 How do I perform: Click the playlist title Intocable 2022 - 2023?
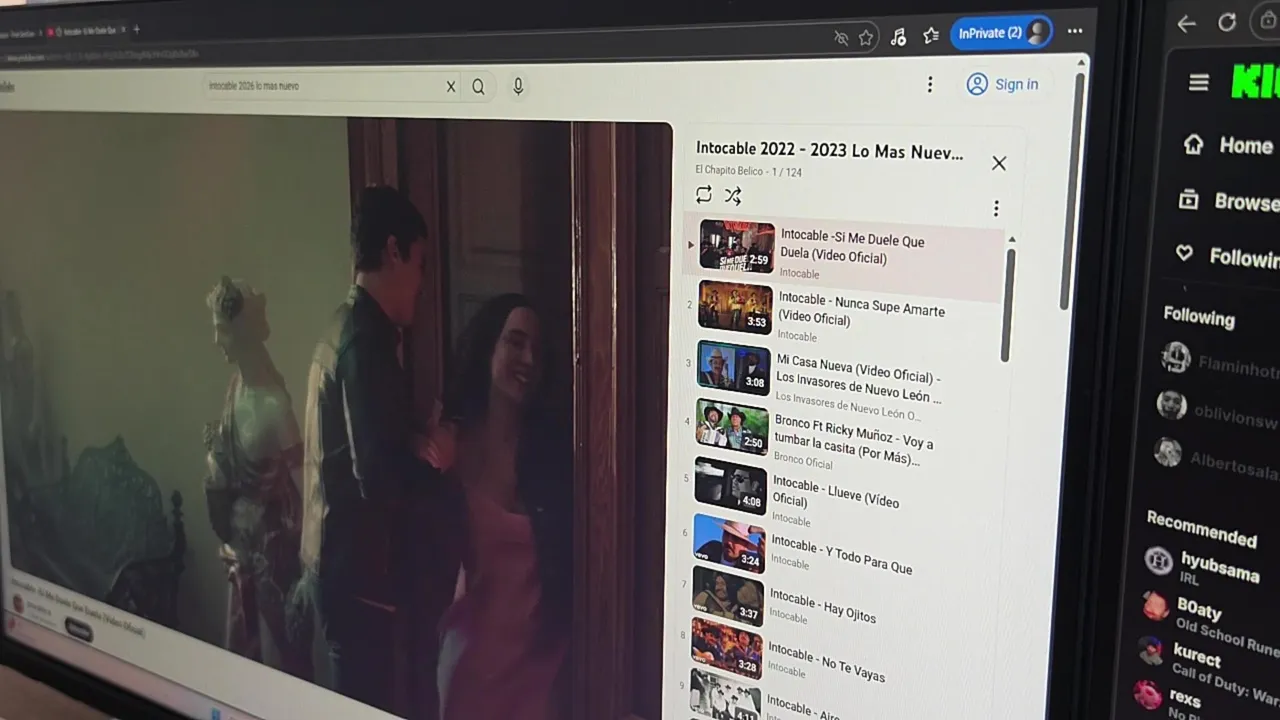[830, 151]
